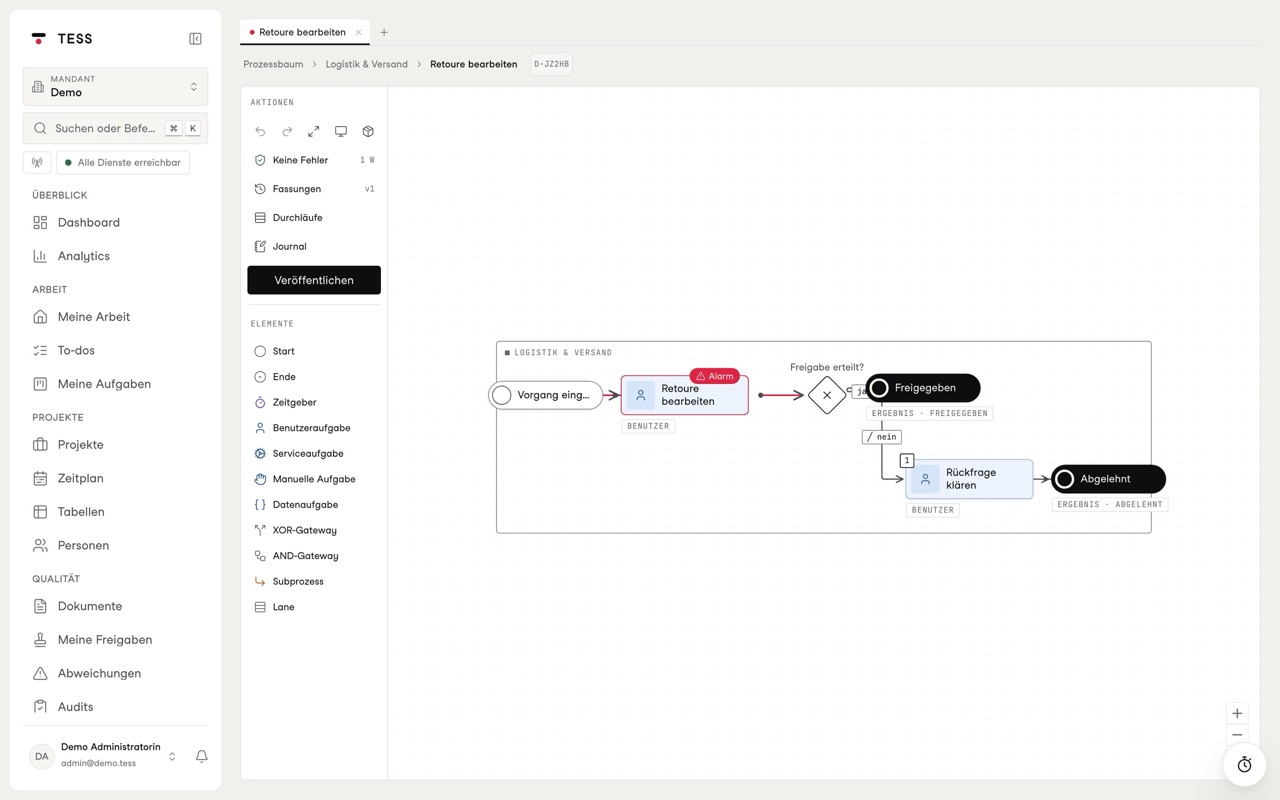
Task: Click Prozessbaum in the breadcrumb
Action: (273, 64)
